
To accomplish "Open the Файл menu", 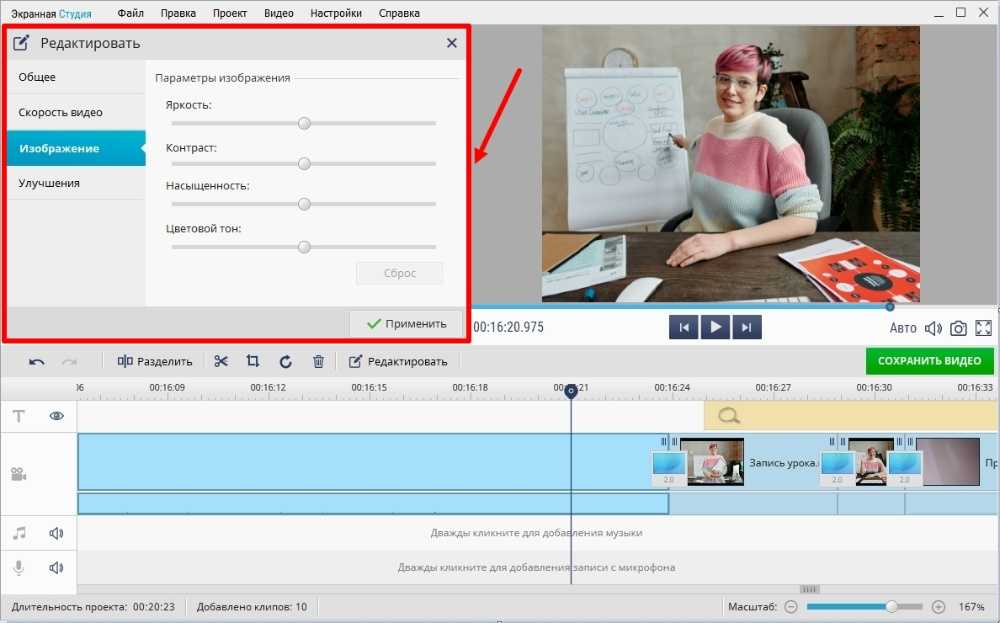I will [130, 13].
